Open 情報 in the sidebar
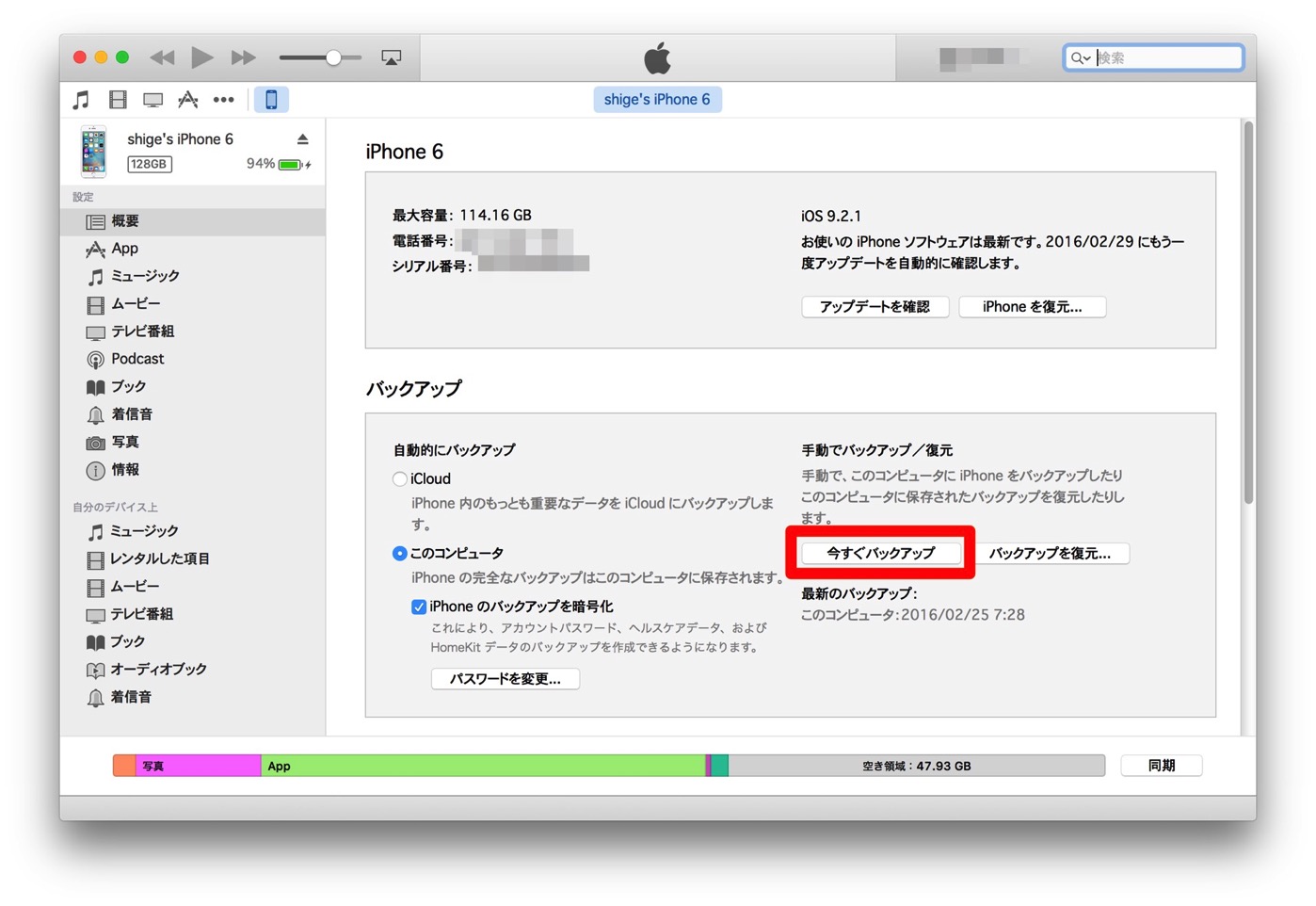This screenshot has width=1316, height=906. (193, 470)
